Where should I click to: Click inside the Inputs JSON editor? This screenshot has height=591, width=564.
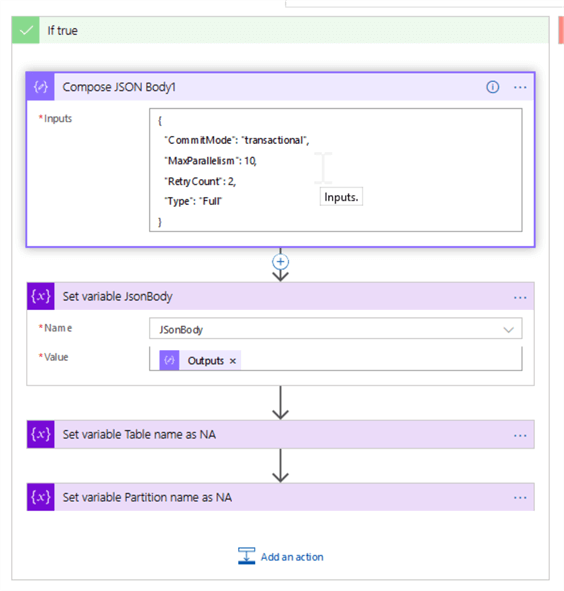(336, 170)
